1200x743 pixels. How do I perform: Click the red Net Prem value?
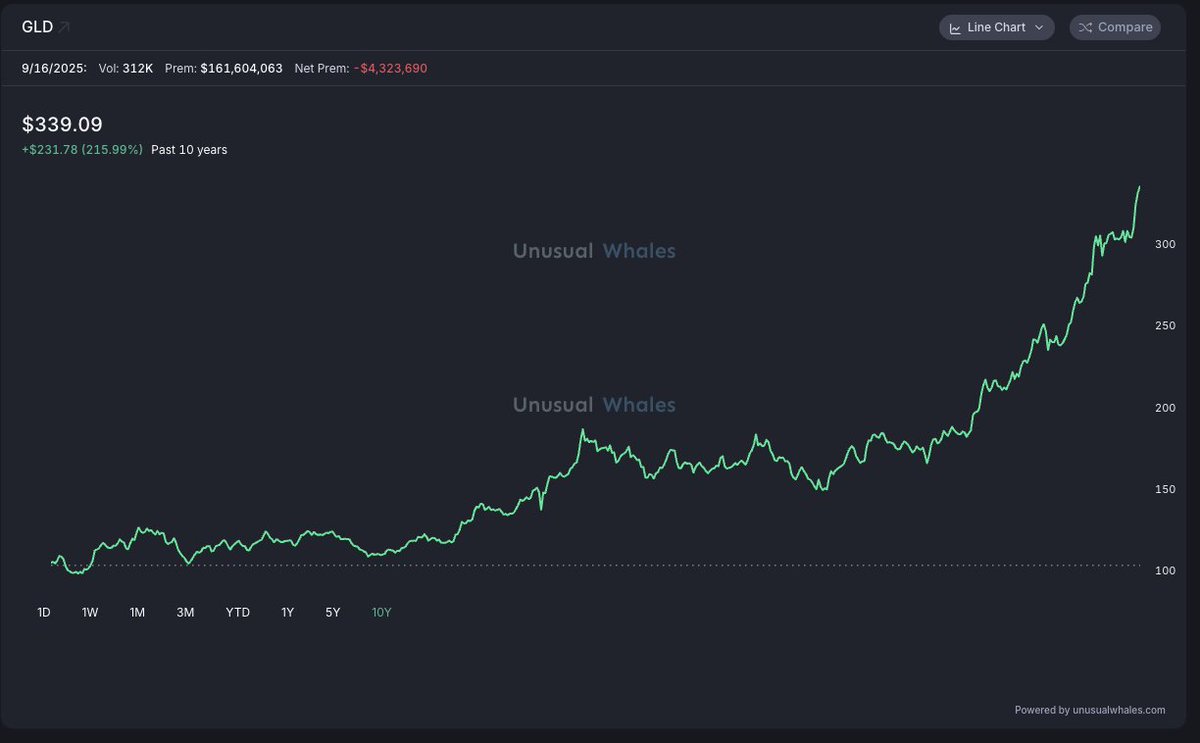[x=391, y=68]
